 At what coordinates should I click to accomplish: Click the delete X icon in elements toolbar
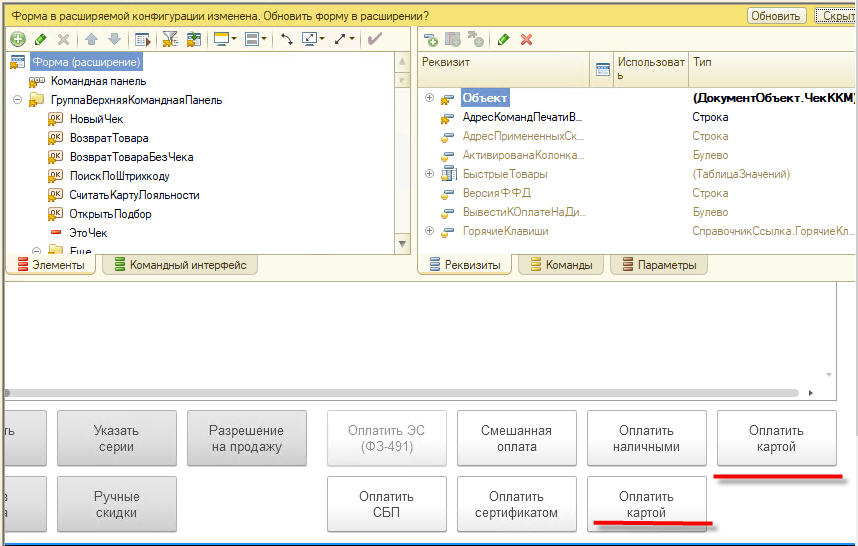click(x=63, y=39)
